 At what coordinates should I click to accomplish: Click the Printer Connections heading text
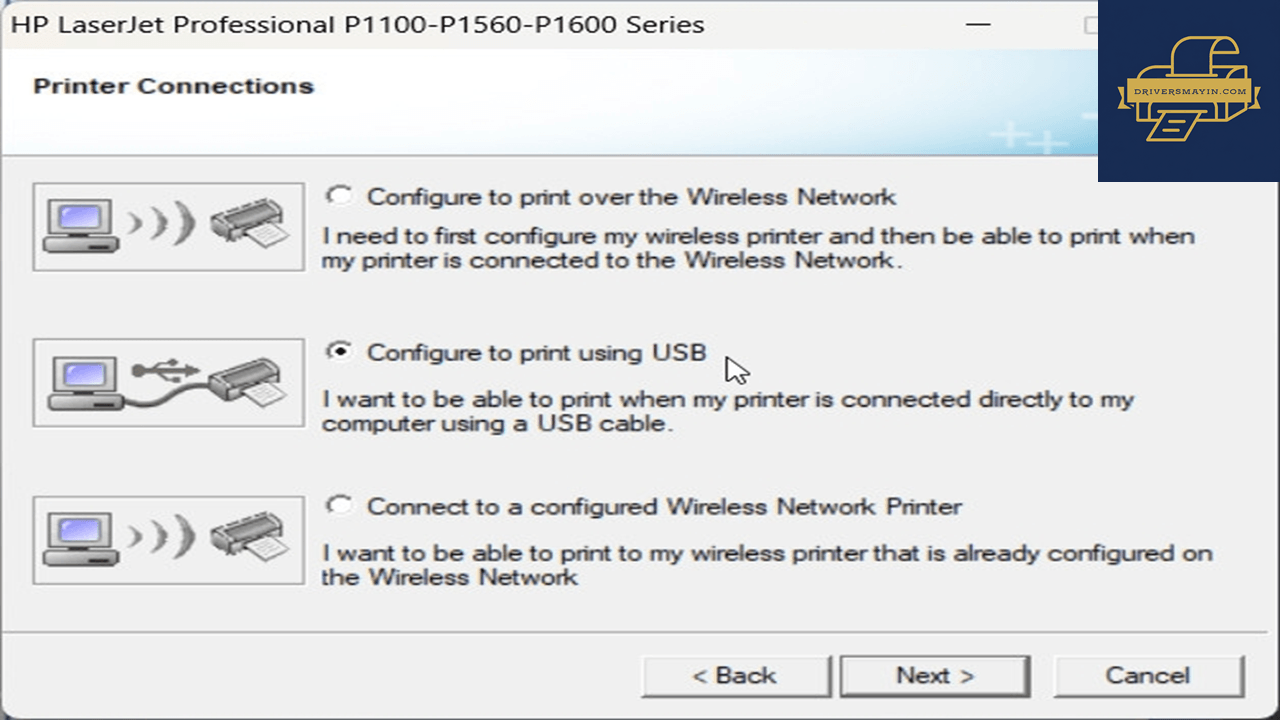(x=174, y=86)
